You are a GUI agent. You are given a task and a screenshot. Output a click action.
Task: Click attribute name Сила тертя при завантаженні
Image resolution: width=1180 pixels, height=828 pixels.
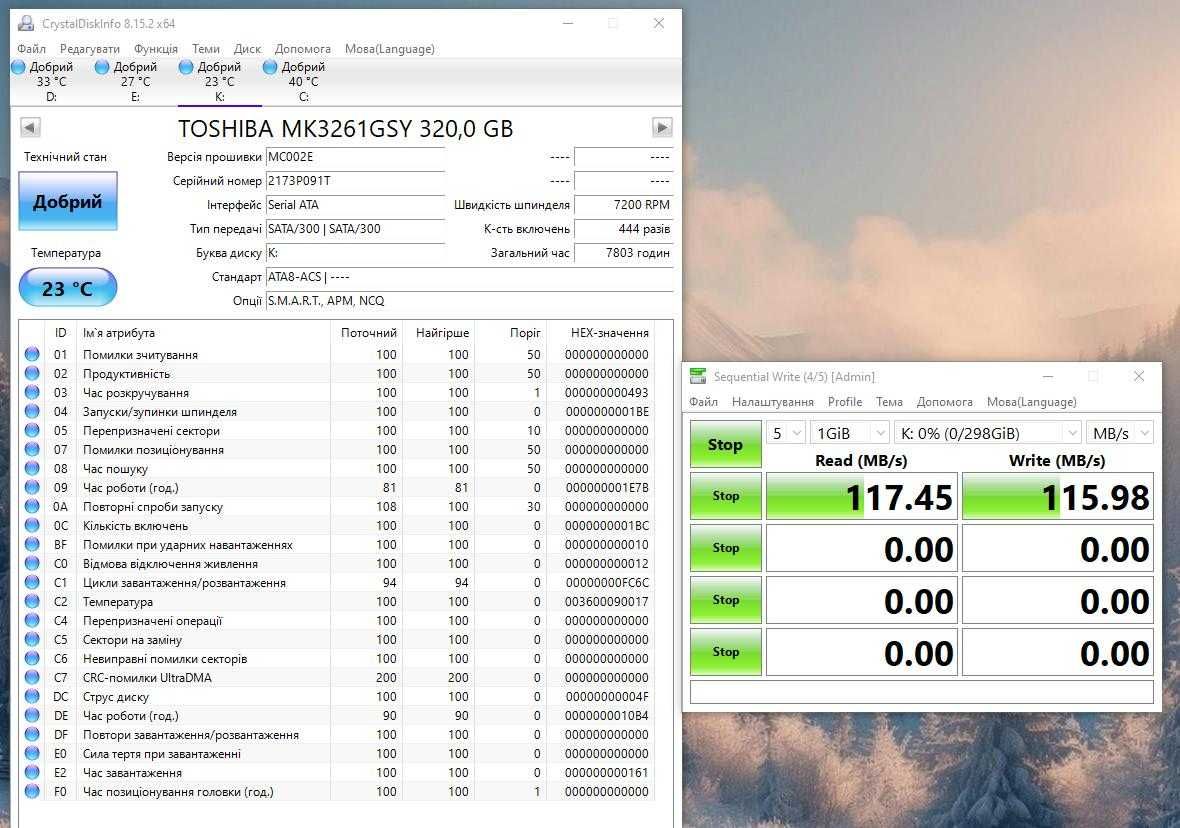click(162, 753)
